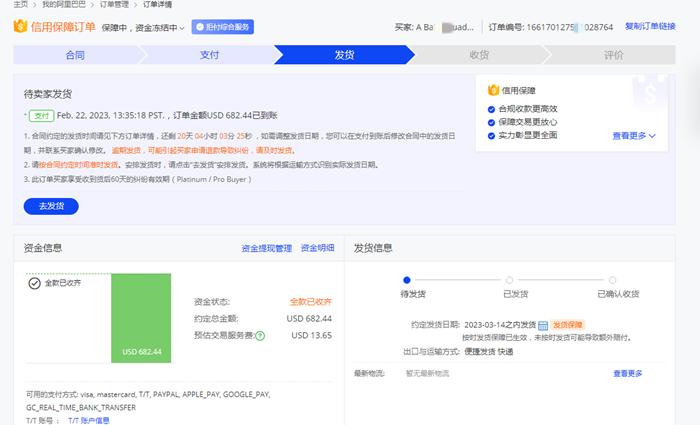Click the 复制订单链接 link

(x=650, y=26)
